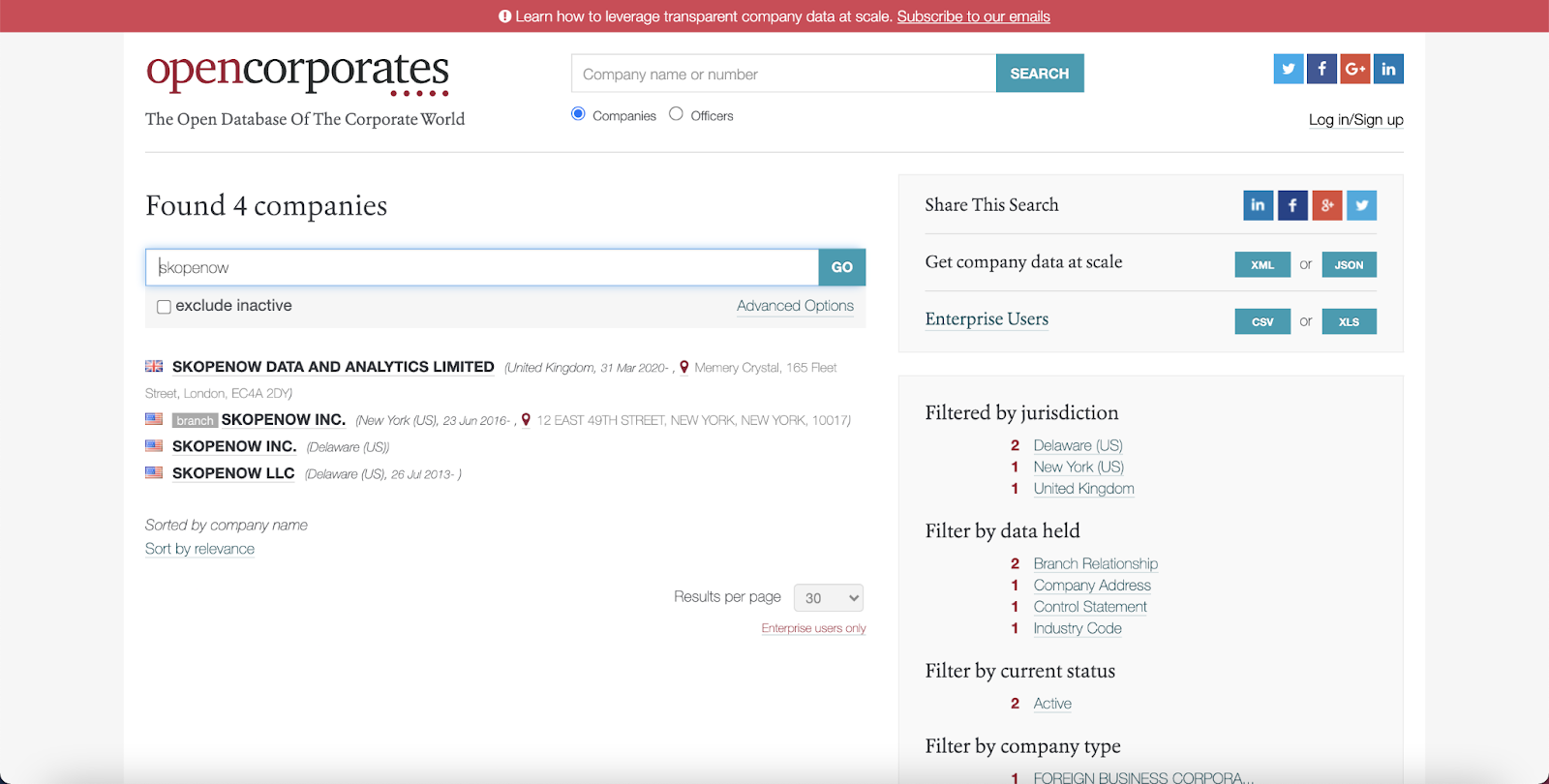The image size is (1549, 784).
Task: Download results as XLS
Action: pos(1349,321)
